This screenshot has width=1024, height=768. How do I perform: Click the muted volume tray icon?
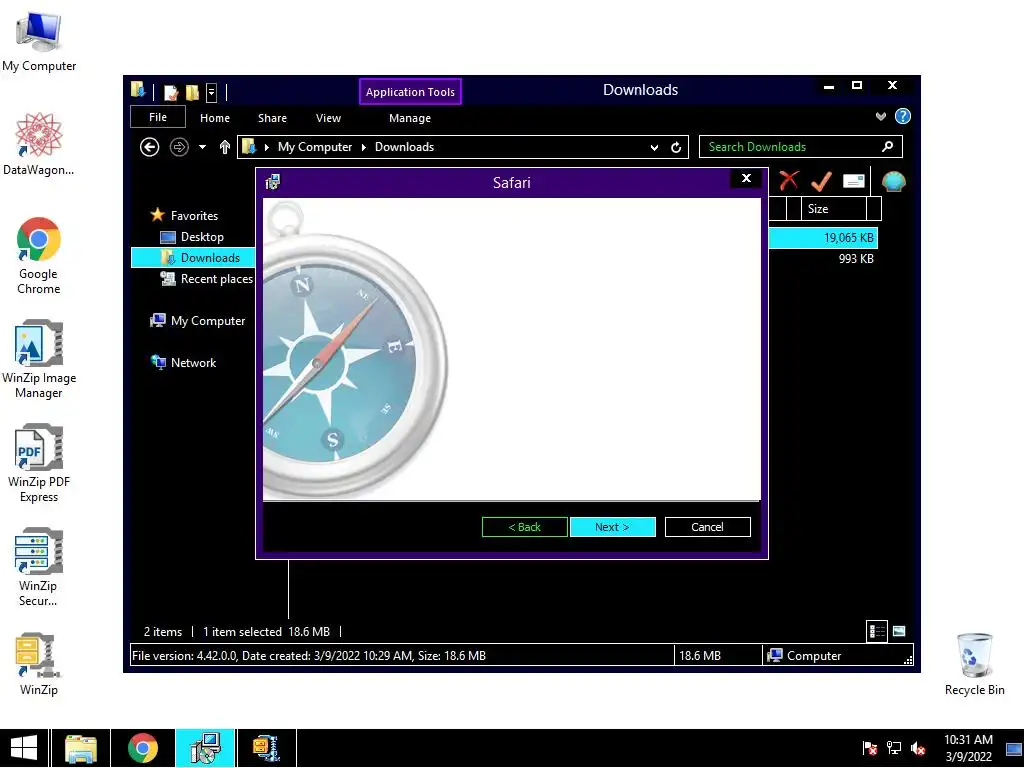pos(918,748)
